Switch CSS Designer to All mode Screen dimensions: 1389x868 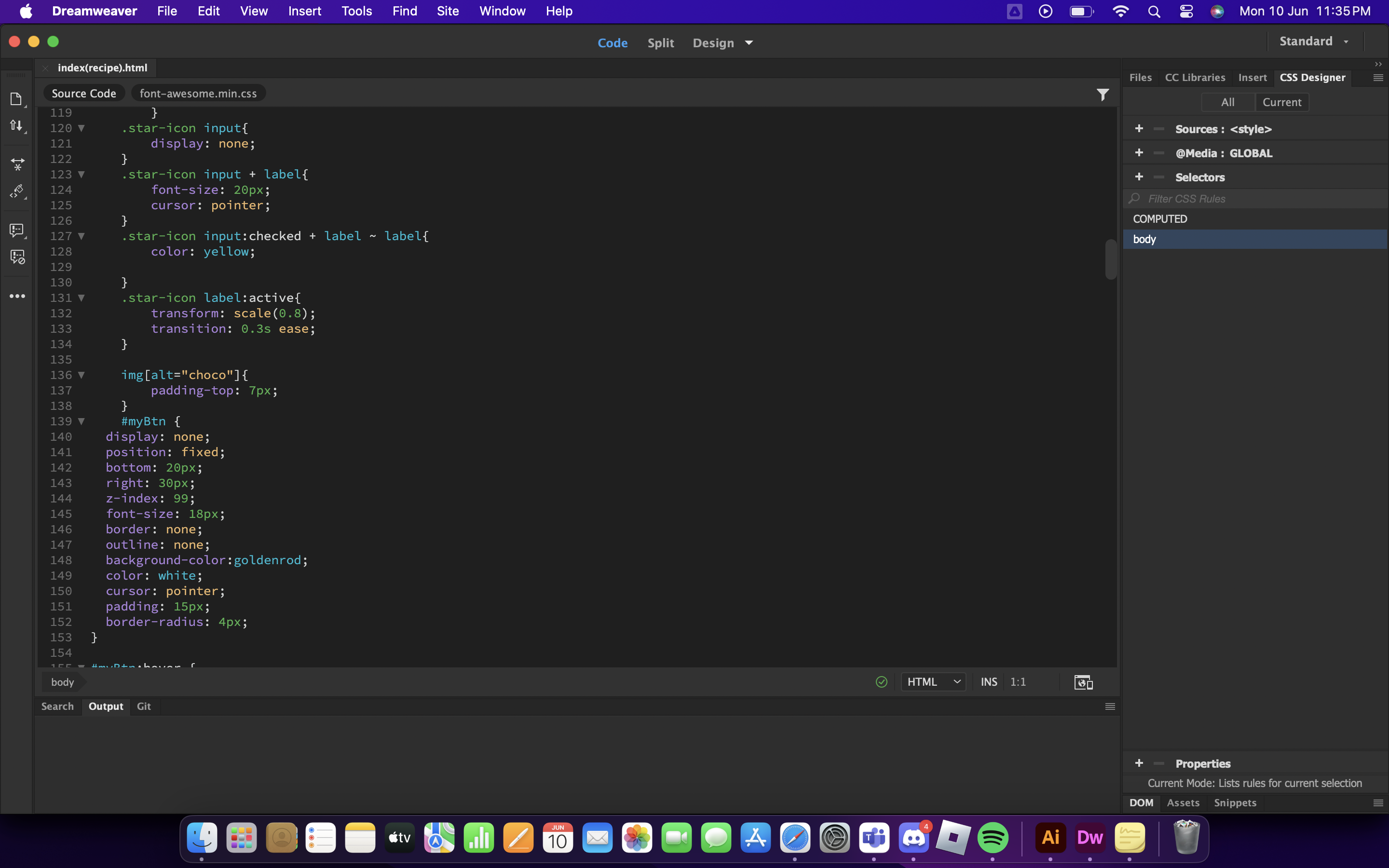pos(1227,102)
